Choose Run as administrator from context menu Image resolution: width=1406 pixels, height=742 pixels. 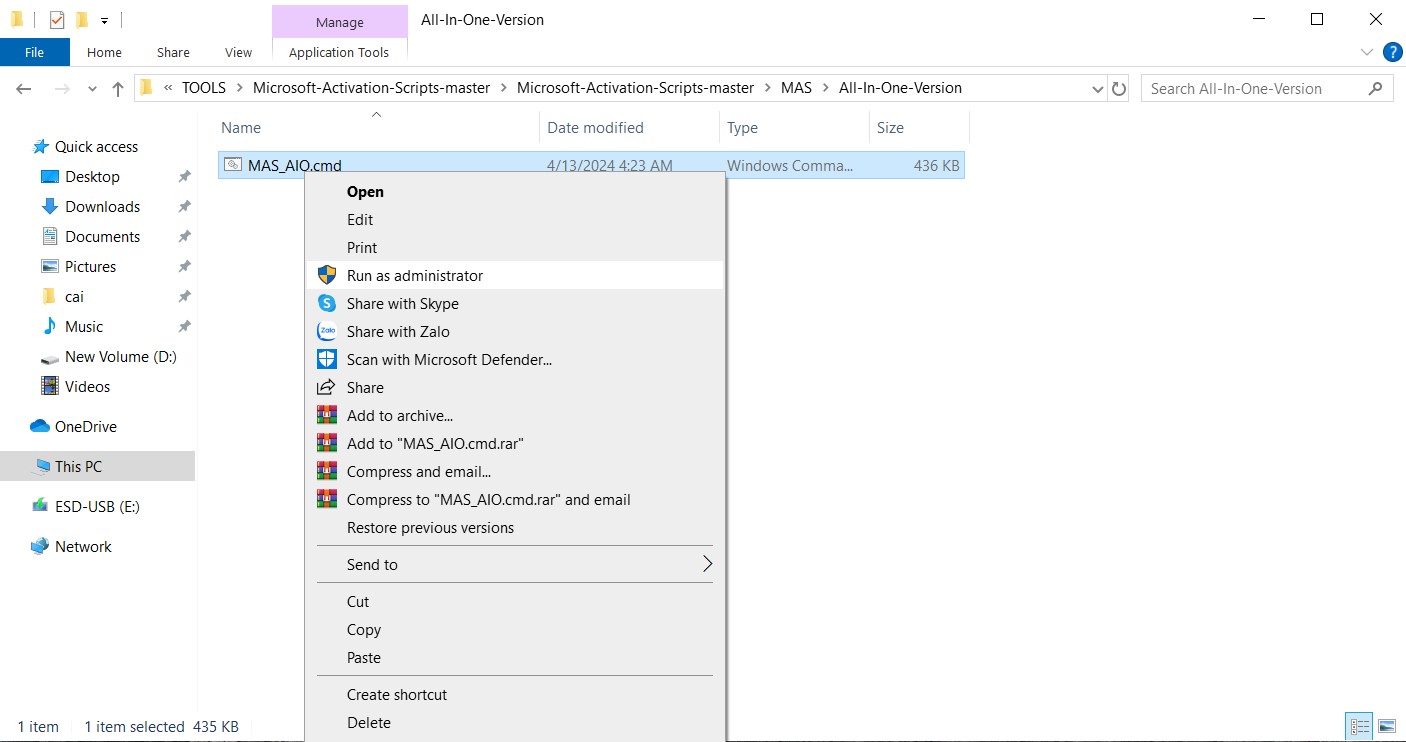tap(514, 275)
